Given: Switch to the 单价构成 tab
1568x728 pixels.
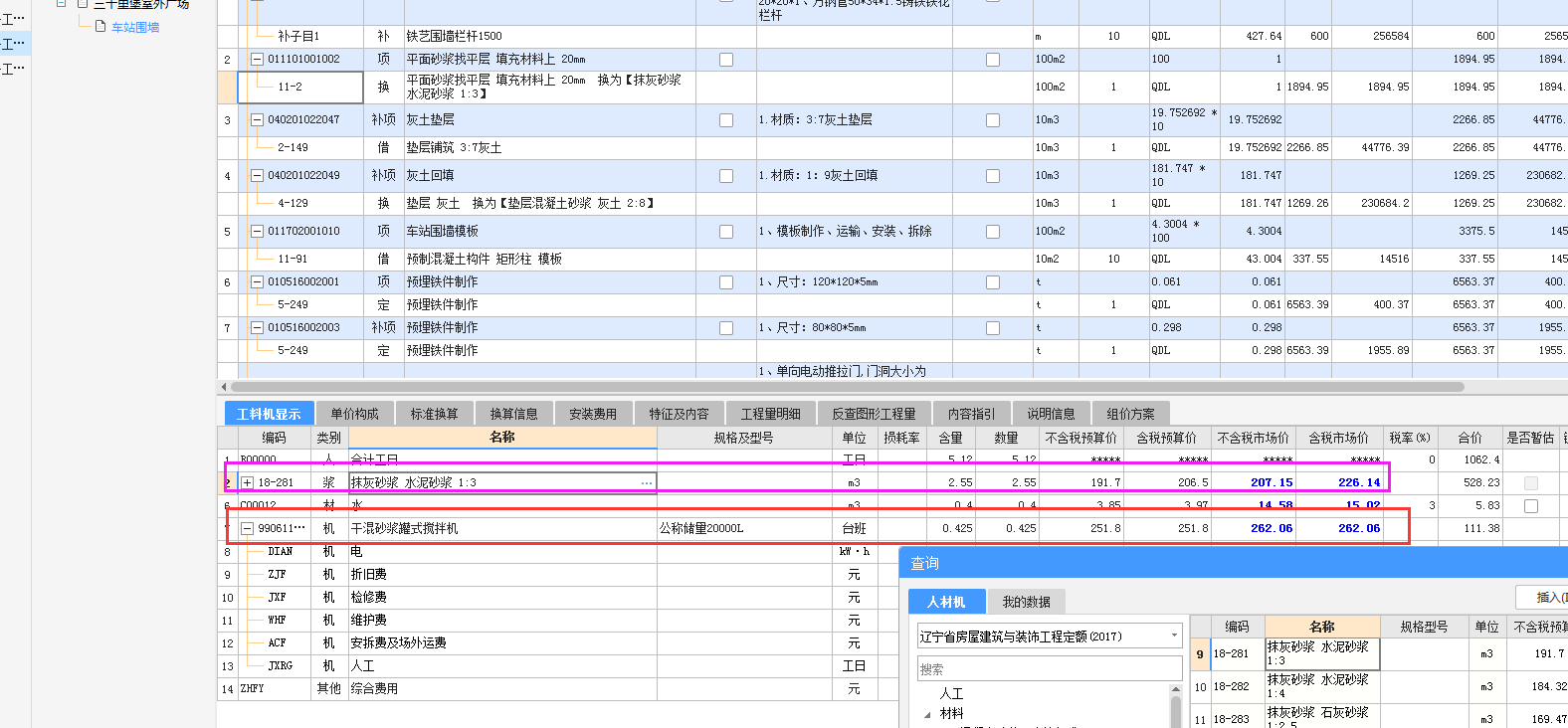Looking at the screenshot, I should (355, 414).
